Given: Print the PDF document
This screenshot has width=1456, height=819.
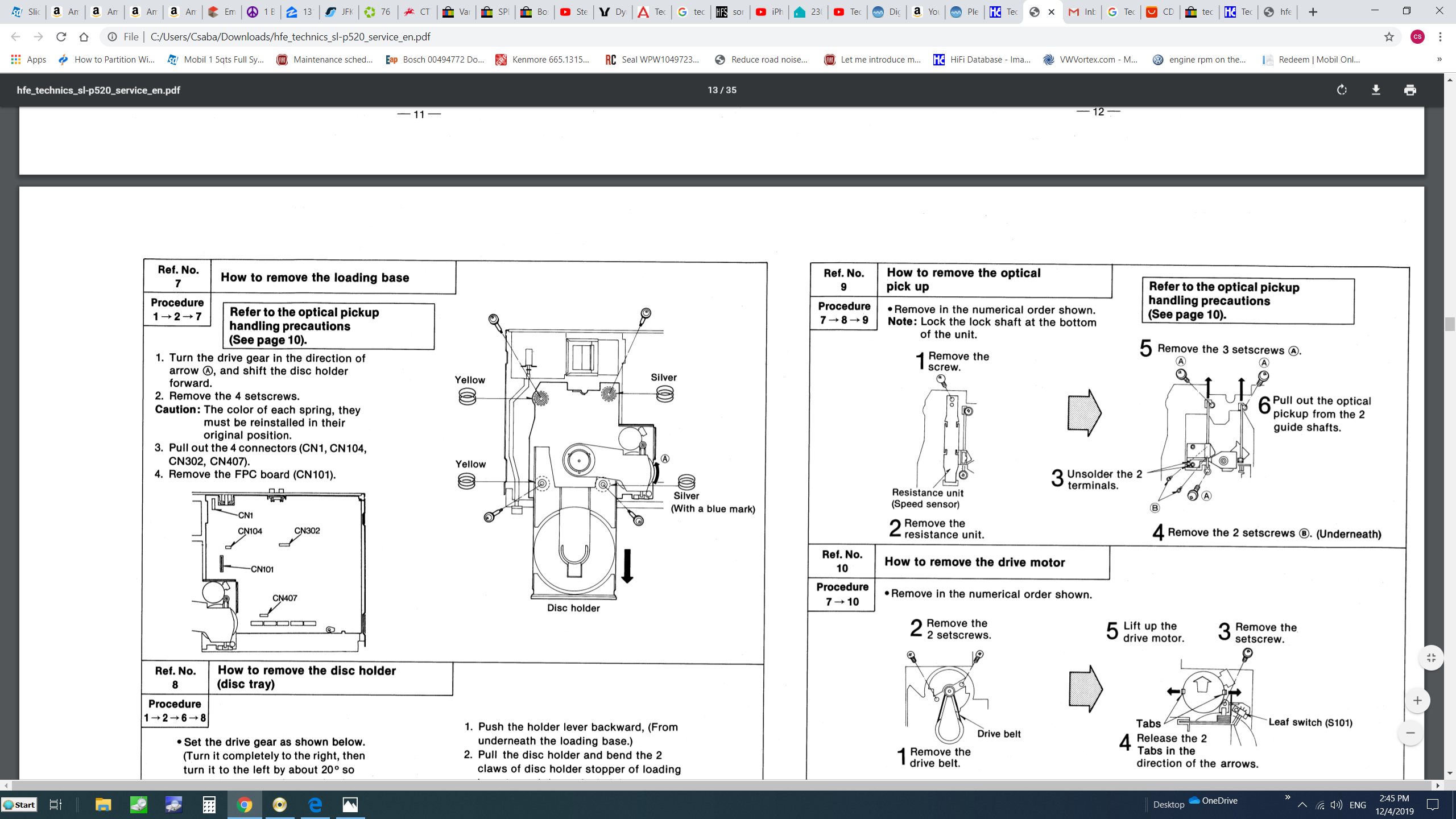Looking at the screenshot, I should [x=1410, y=90].
